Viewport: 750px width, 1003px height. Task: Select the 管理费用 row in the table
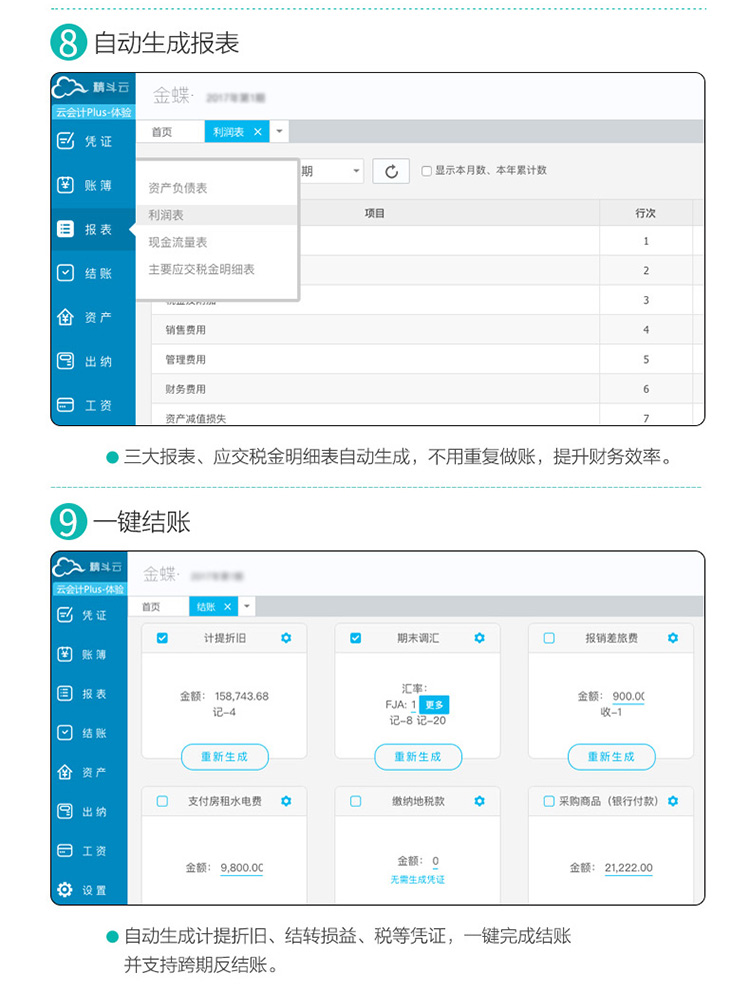coord(427,359)
